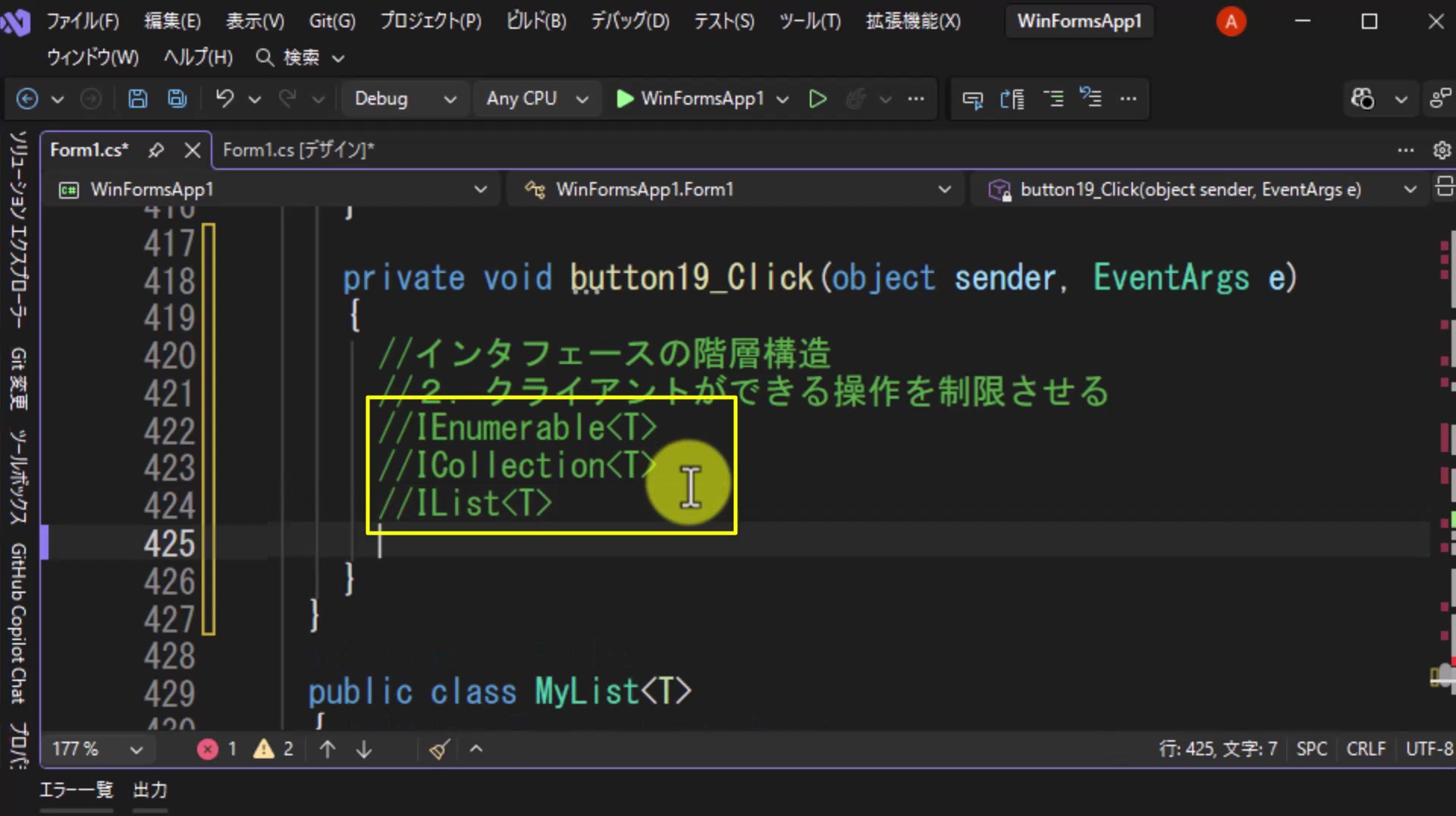The height and width of the screenshot is (816, 1456).
Task: Comment out the selected lines
Action: point(1053,99)
